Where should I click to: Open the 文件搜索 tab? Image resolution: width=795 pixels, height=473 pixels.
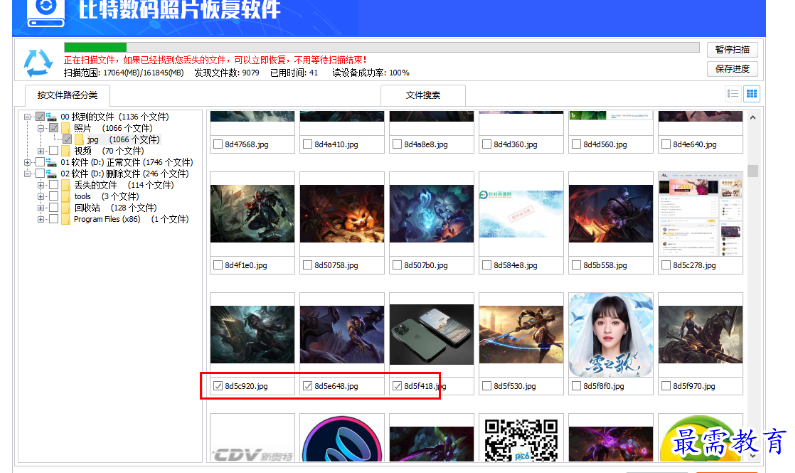pyautogui.click(x=423, y=95)
